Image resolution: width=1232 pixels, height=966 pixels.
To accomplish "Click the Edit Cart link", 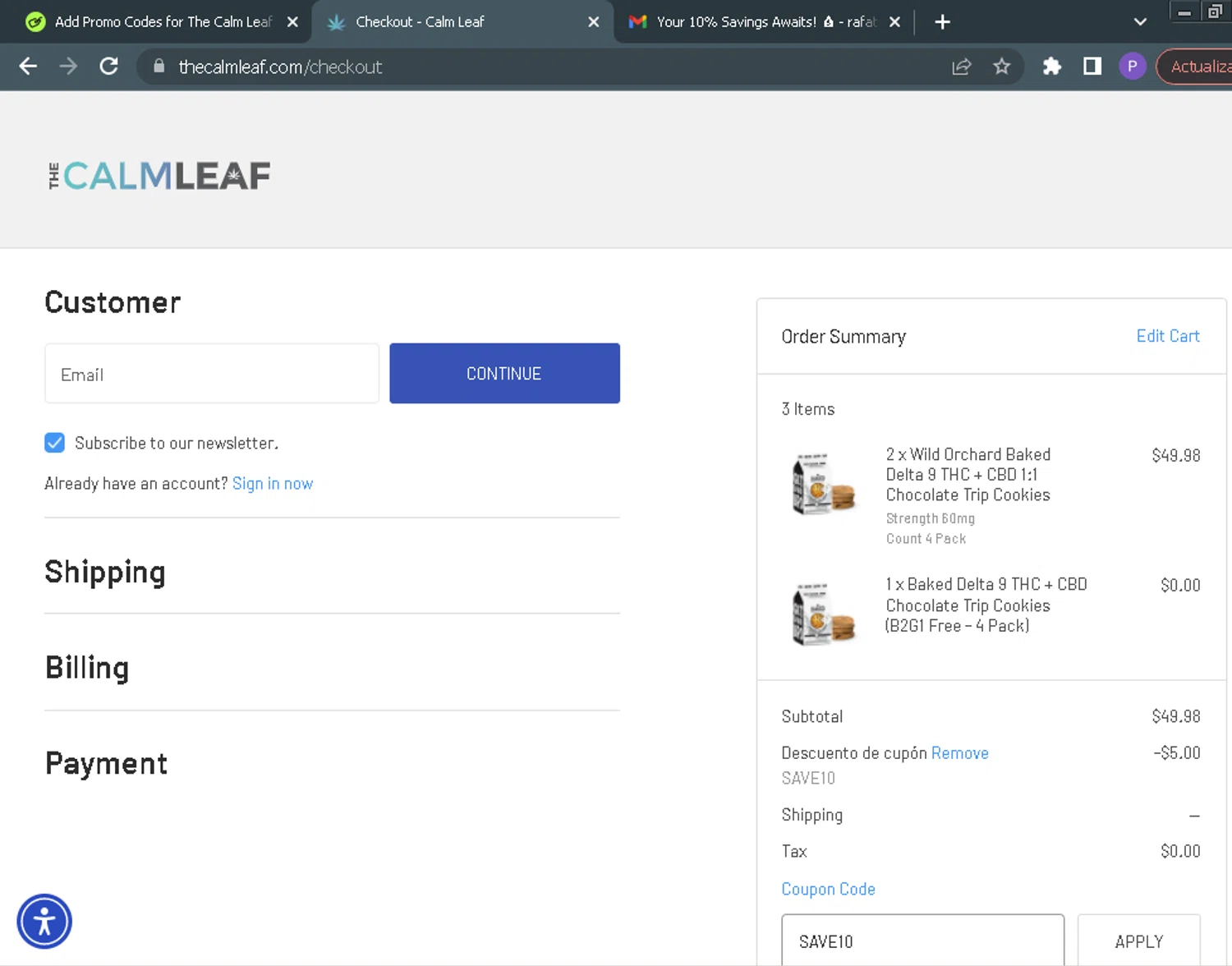I will click(x=1168, y=336).
